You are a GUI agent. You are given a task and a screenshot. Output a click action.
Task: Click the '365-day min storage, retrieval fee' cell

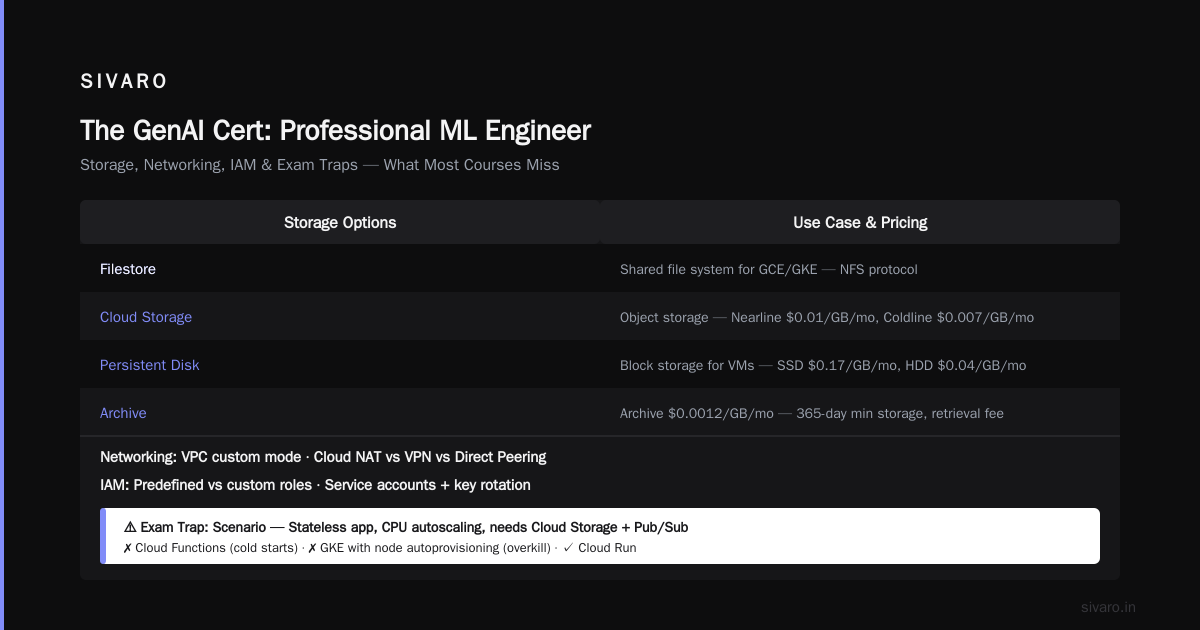[x=812, y=413]
